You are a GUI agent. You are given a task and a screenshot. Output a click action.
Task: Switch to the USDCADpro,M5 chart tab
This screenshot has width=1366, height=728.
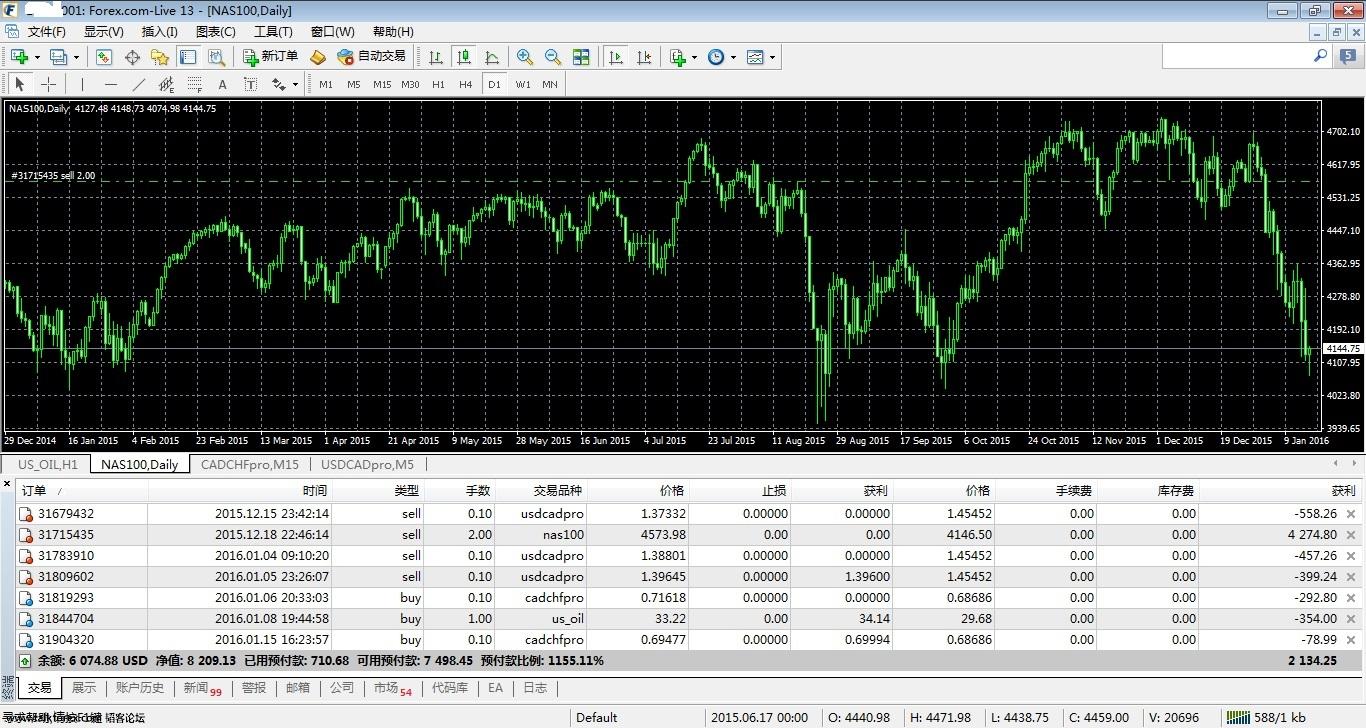[x=367, y=464]
